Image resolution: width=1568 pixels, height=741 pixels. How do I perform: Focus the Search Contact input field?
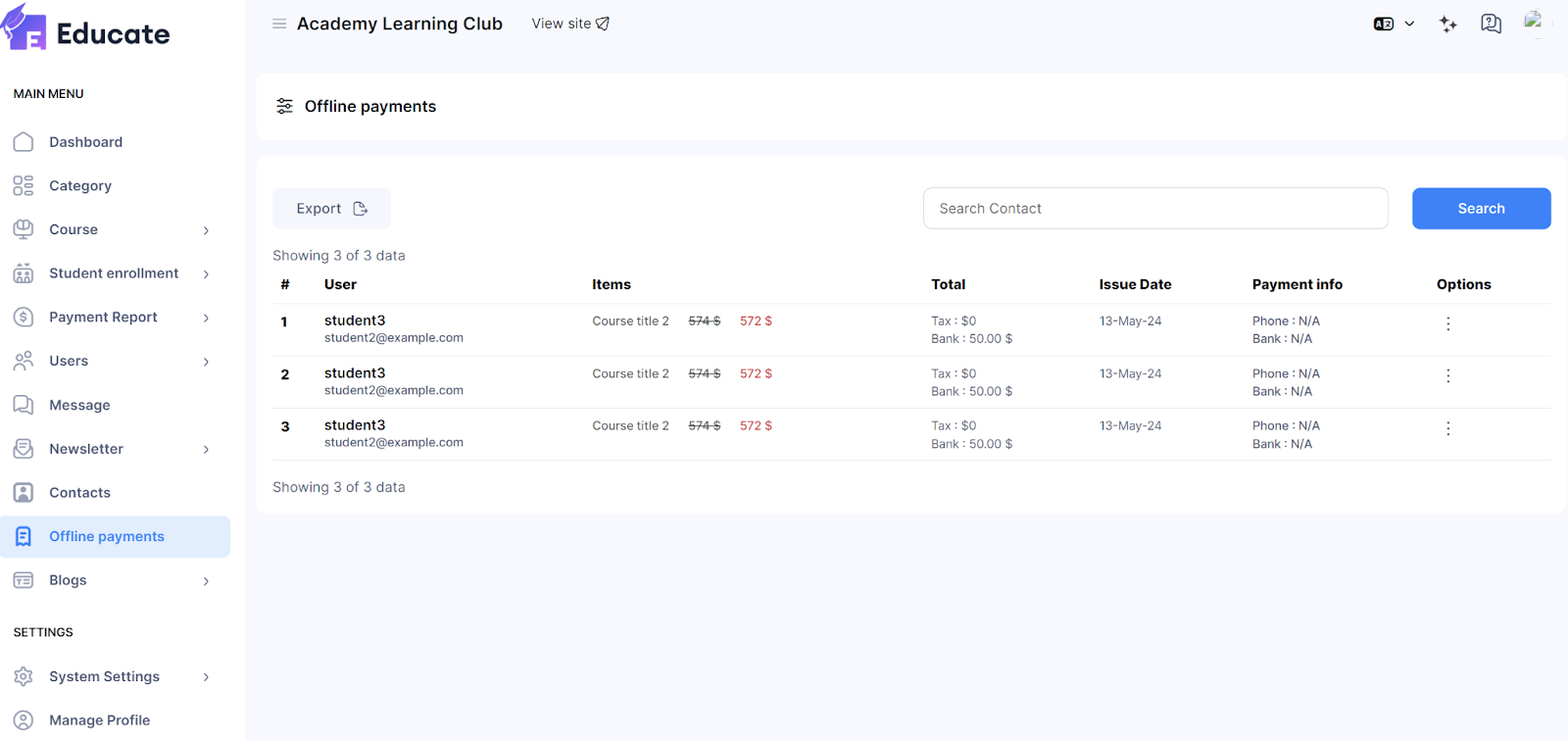1154,209
